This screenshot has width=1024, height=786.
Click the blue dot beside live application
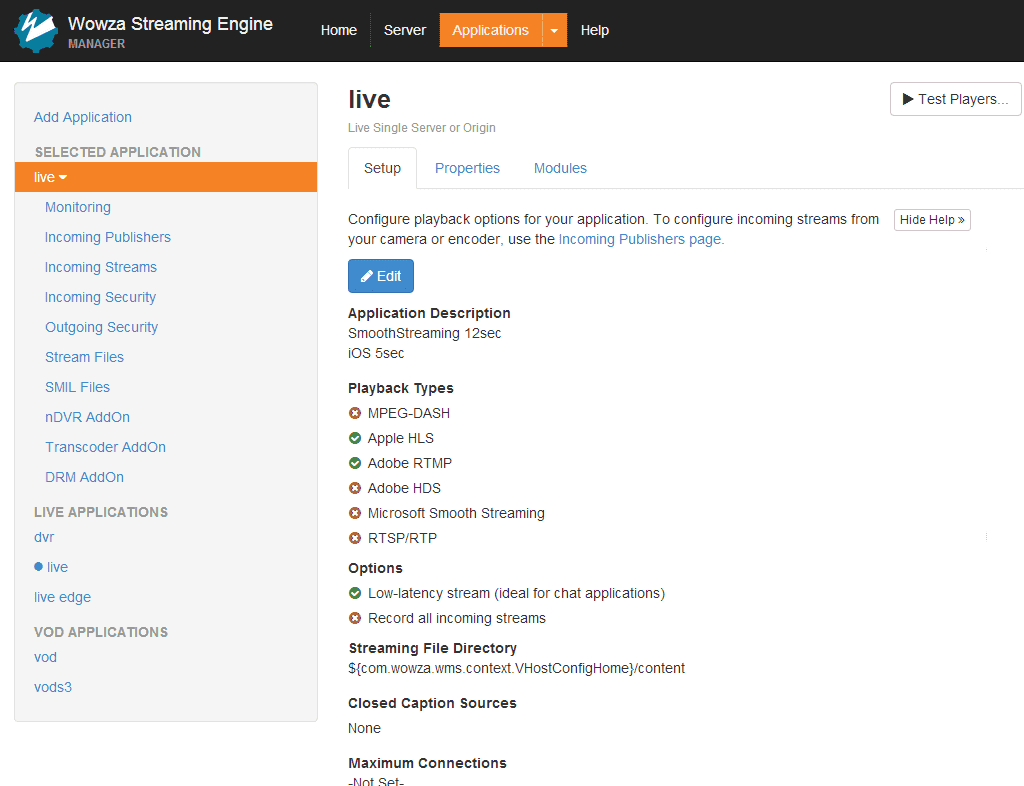pos(39,567)
